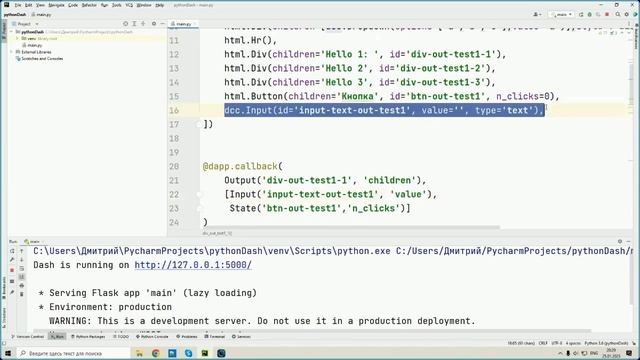Toggle scroll to end in Run console
The image size is (640, 360).
pyautogui.click(x=22, y=277)
